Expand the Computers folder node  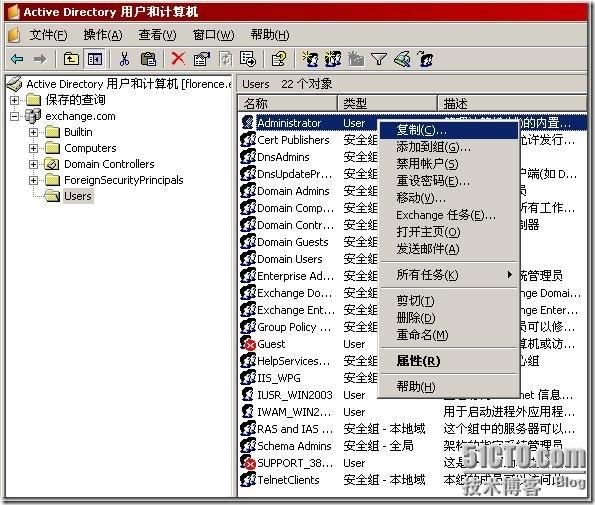tap(33, 148)
